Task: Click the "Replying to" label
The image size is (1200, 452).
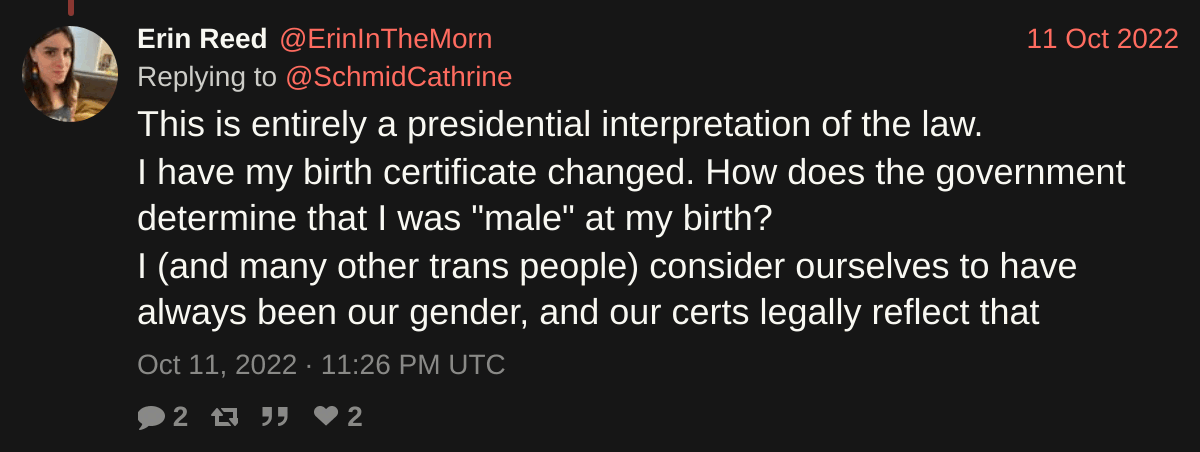Action: (x=208, y=76)
